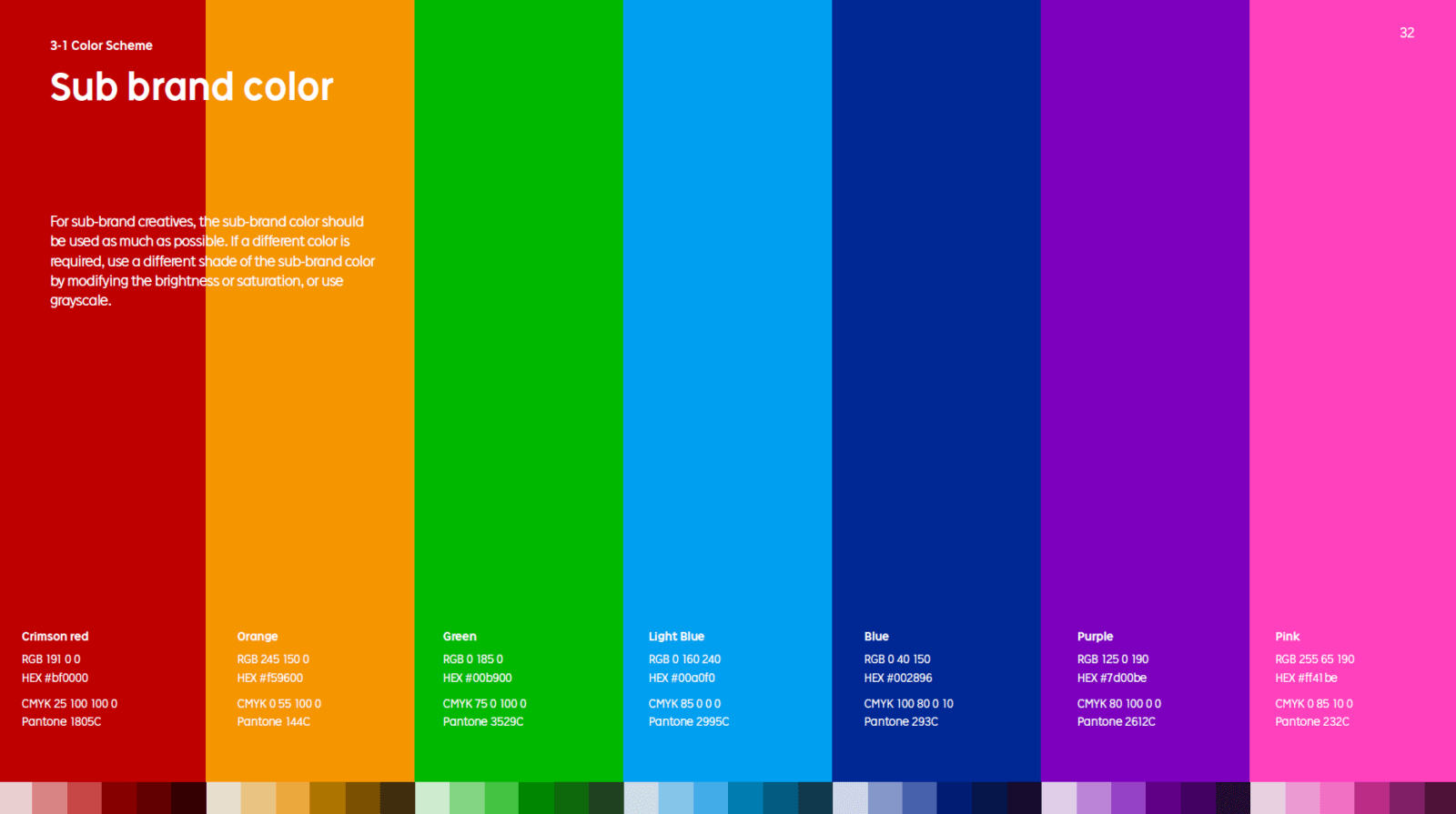The width and height of the screenshot is (1456, 814).
Task: Select the Crimson red 'Pantone 1805C' text
Action: (x=61, y=721)
